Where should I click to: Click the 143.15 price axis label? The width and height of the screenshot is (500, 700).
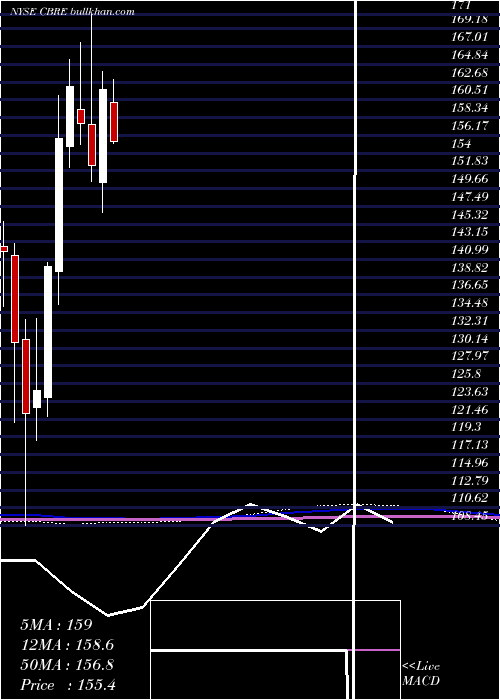click(470, 232)
